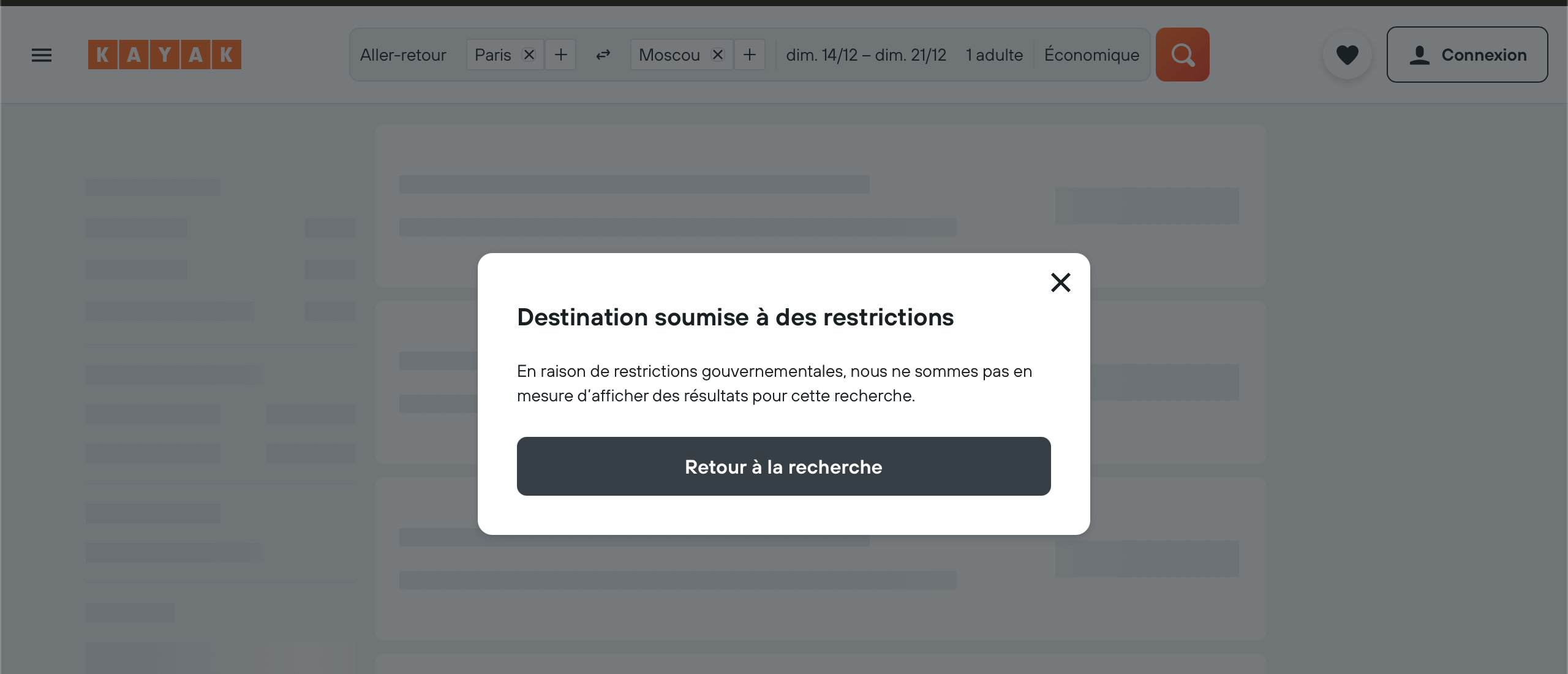This screenshot has width=1568, height=674.
Task: Open the 1 adulte travelers selector
Action: click(994, 55)
